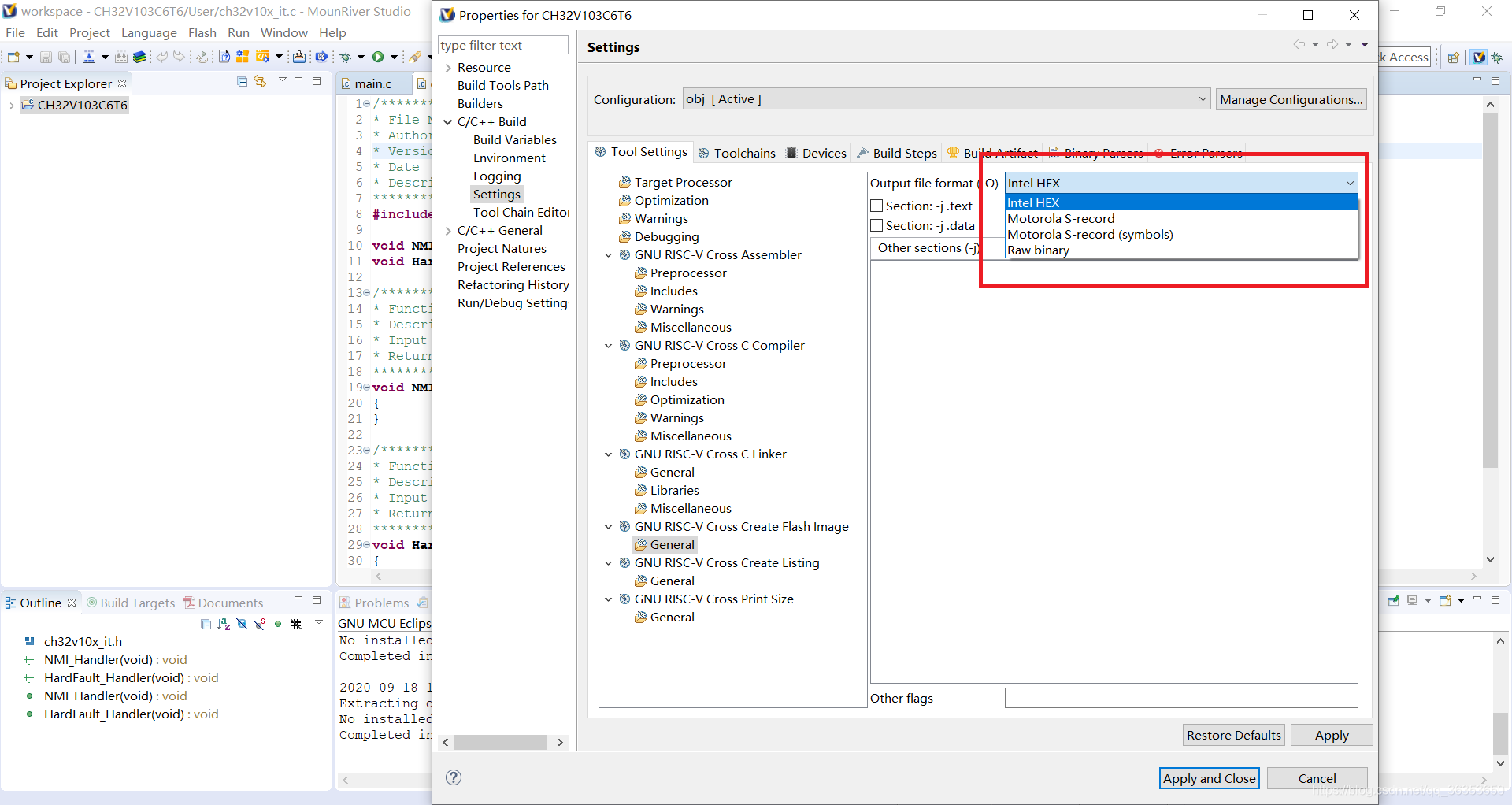1512x805 pixels.
Task: Click the document help icon in toolbar
Action: pyautogui.click(x=224, y=57)
